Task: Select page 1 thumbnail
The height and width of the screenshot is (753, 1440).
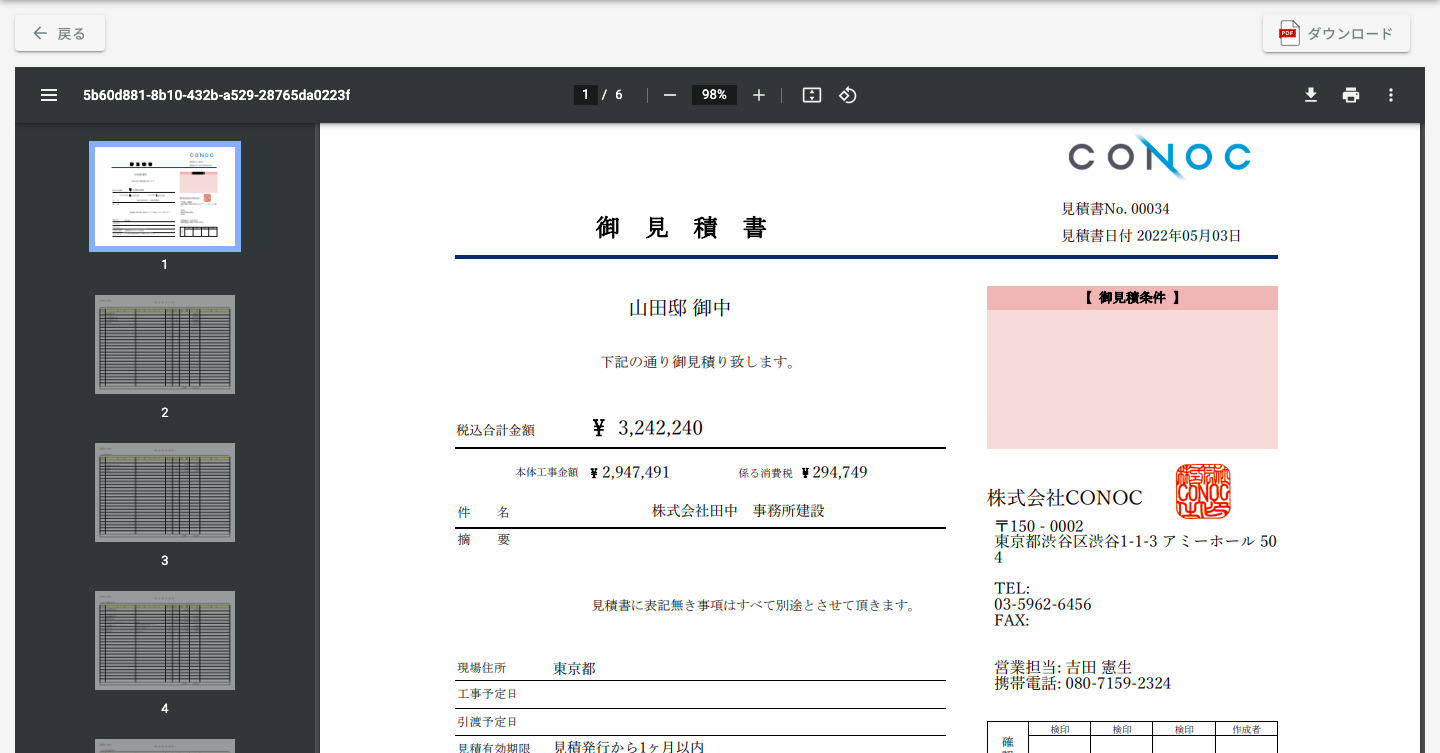Action: pyautogui.click(x=165, y=196)
